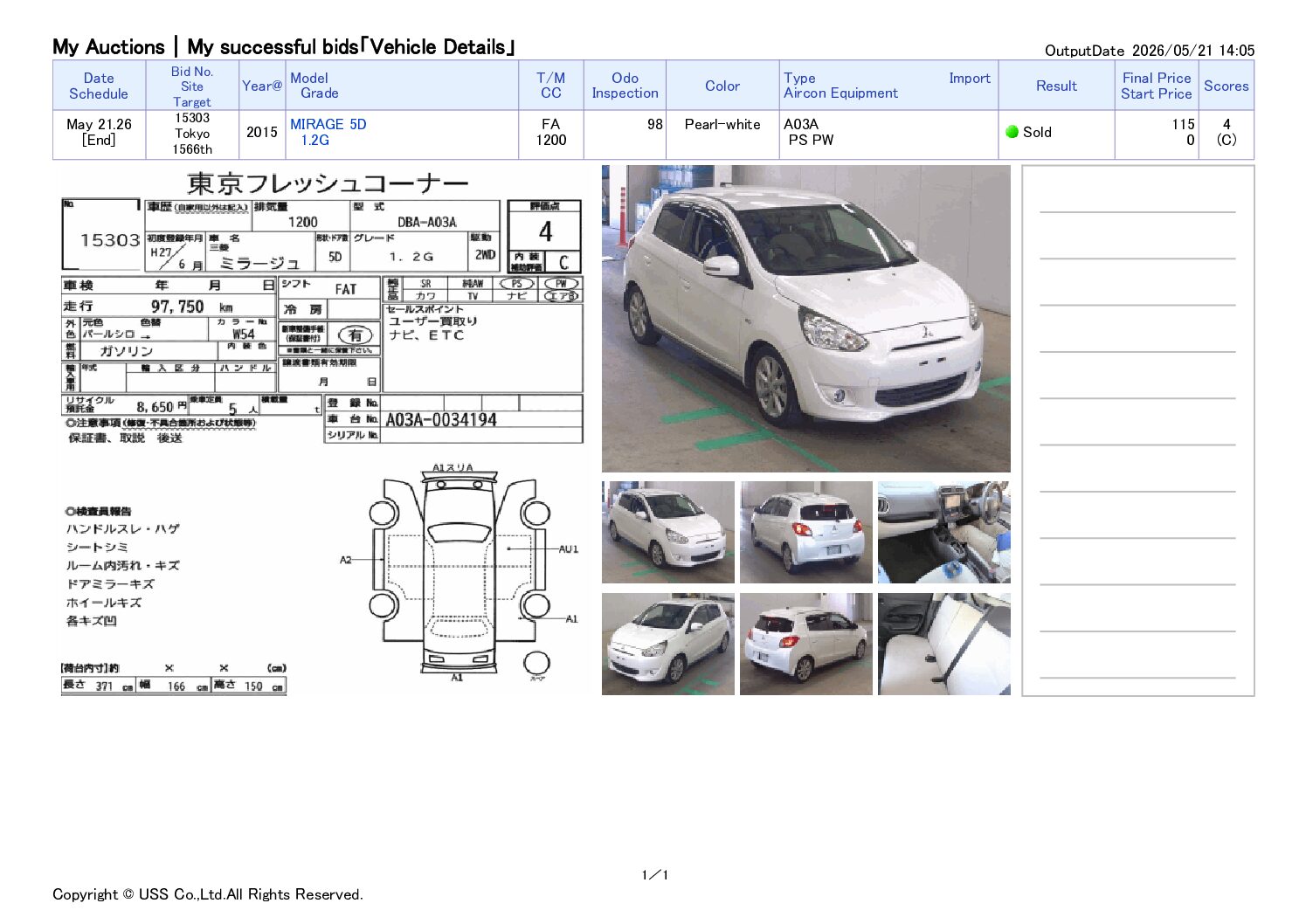The width and height of the screenshot is (1306, 924).
Task: Select the Color column header
Action: click(722, 86)
